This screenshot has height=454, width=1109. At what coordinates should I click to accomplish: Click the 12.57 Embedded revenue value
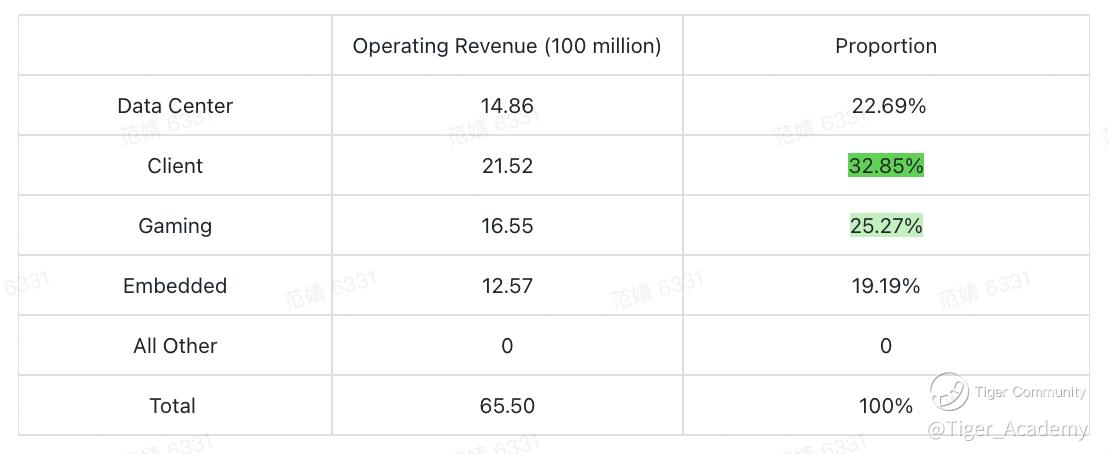(506, 286)
